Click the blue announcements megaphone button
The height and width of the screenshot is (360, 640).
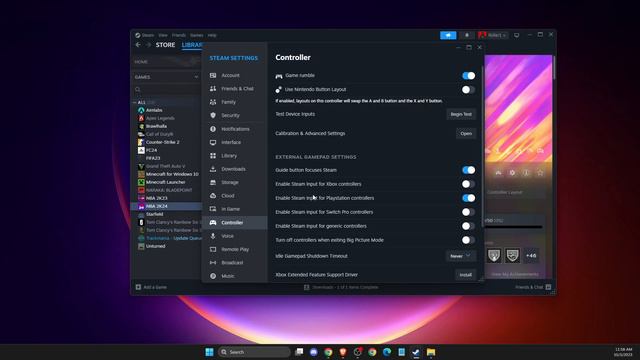[448, 35]
